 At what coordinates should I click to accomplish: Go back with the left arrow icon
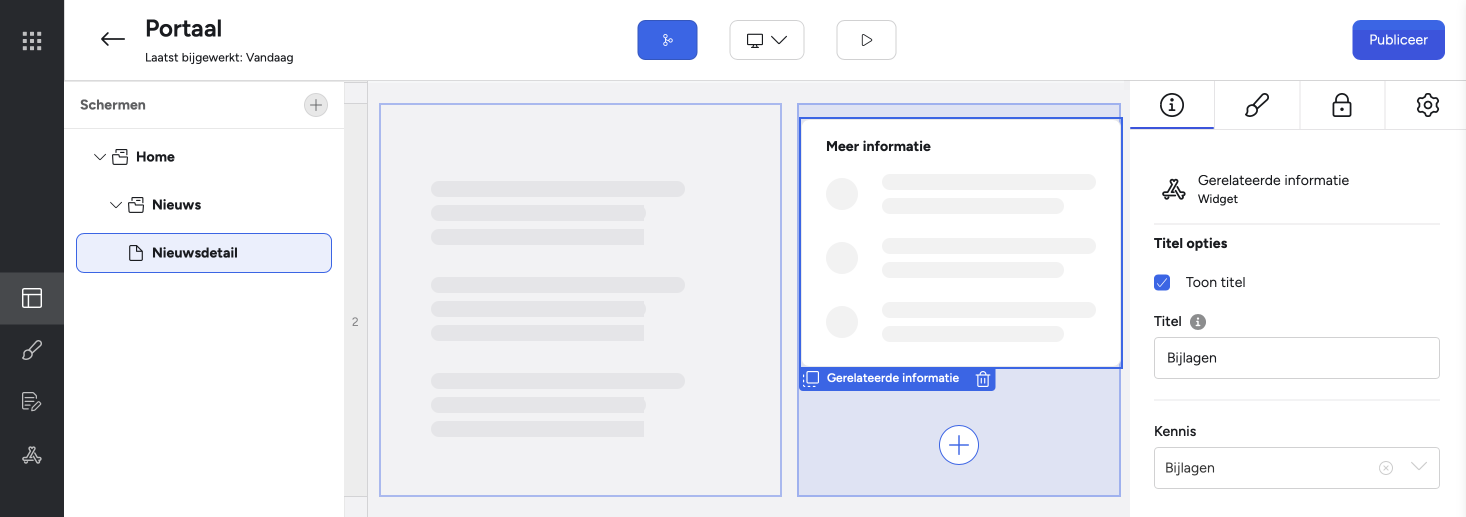113,40
